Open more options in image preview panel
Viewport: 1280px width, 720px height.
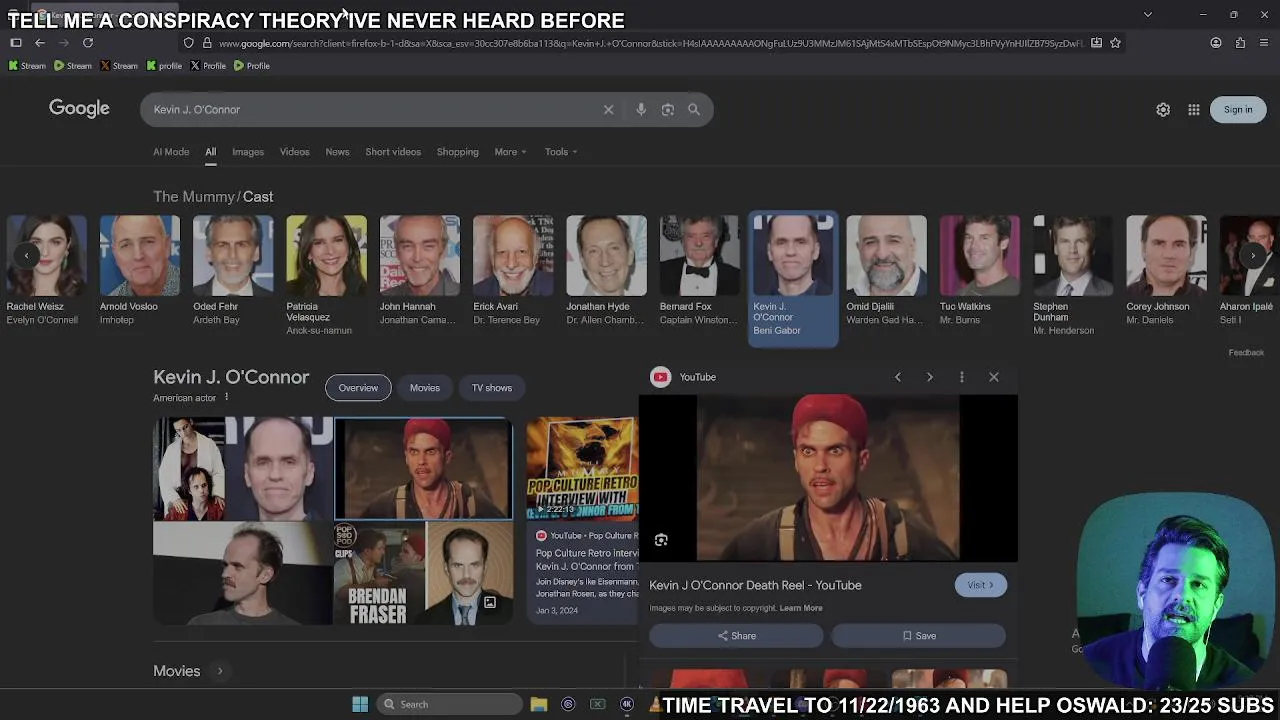tap(962, 377)
